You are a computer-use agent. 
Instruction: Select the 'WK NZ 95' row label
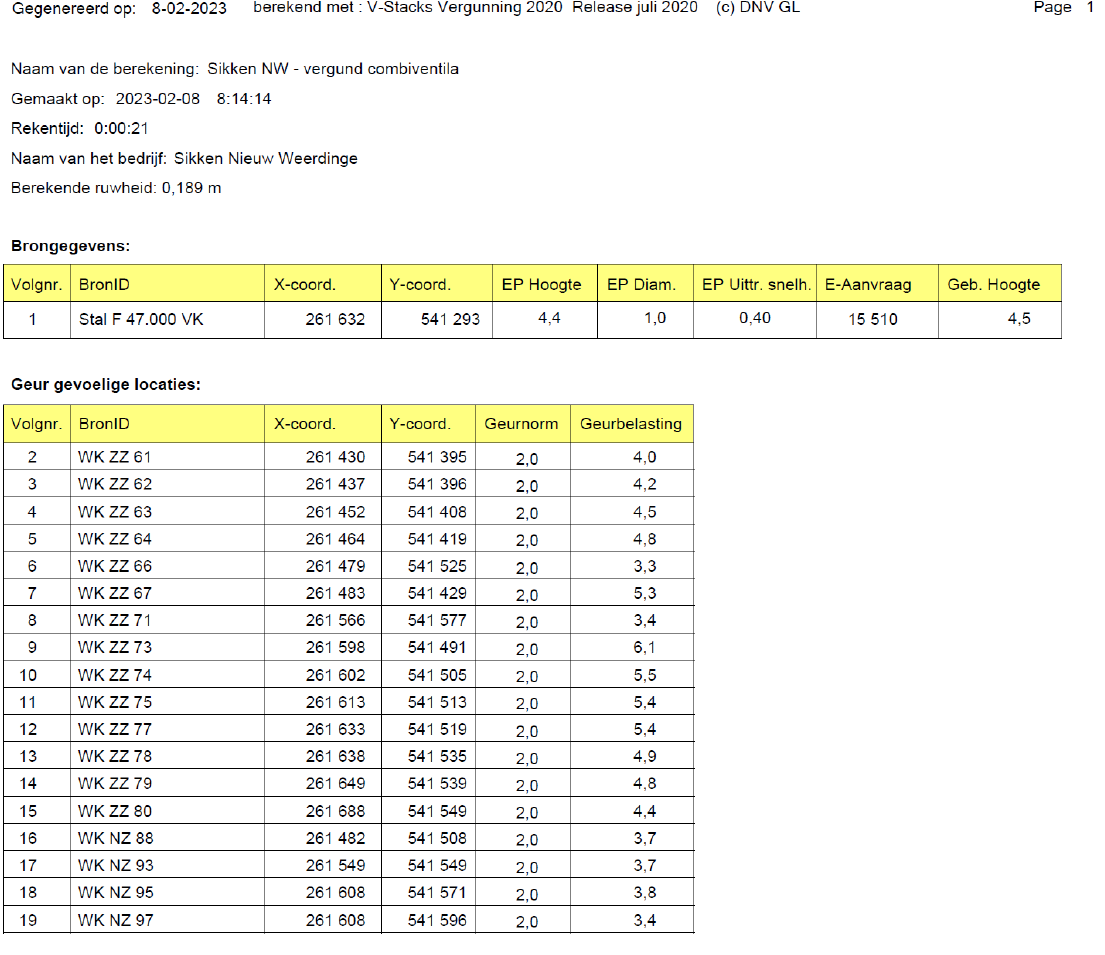(x=116, y=892)
